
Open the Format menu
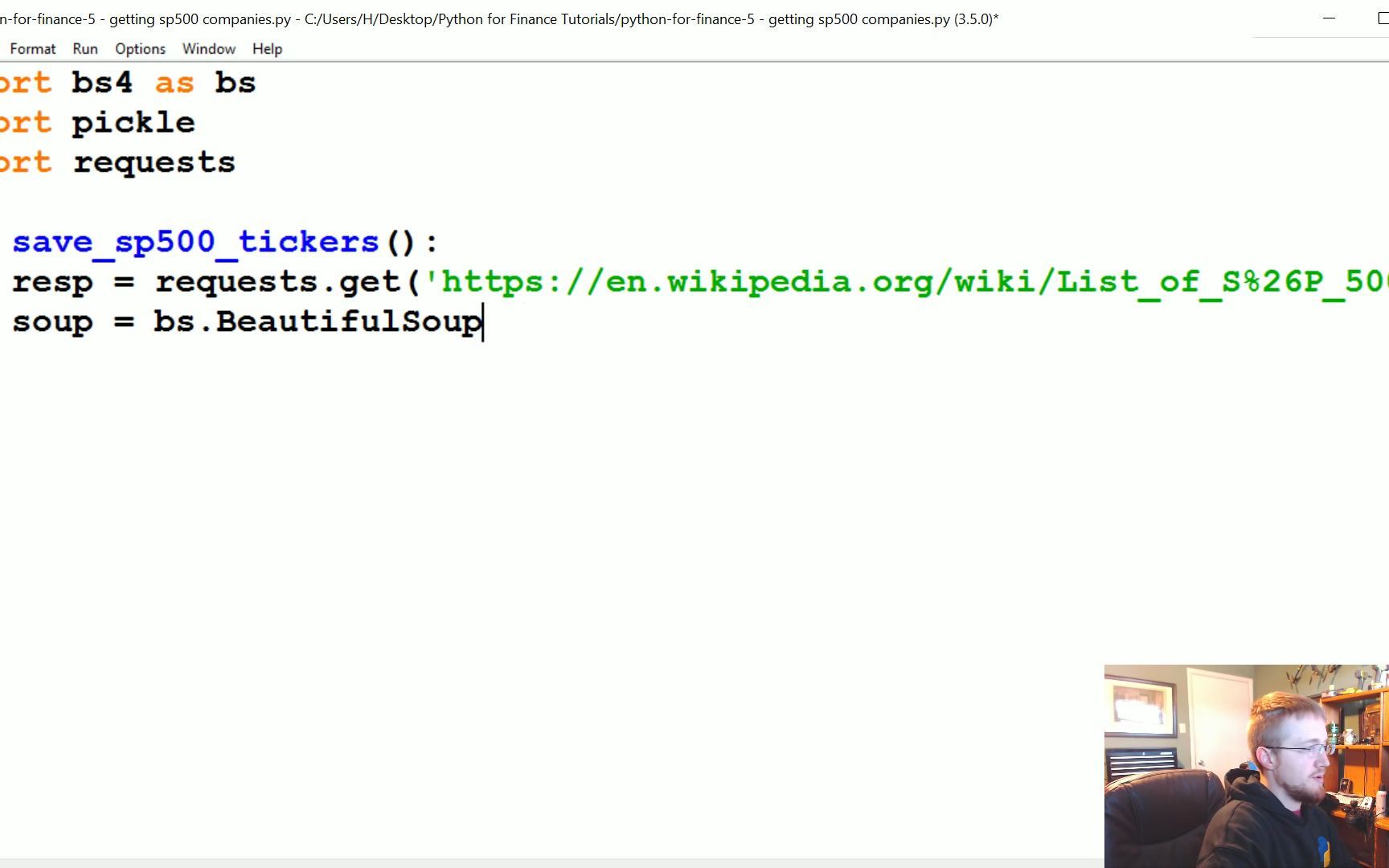(33, 49)
